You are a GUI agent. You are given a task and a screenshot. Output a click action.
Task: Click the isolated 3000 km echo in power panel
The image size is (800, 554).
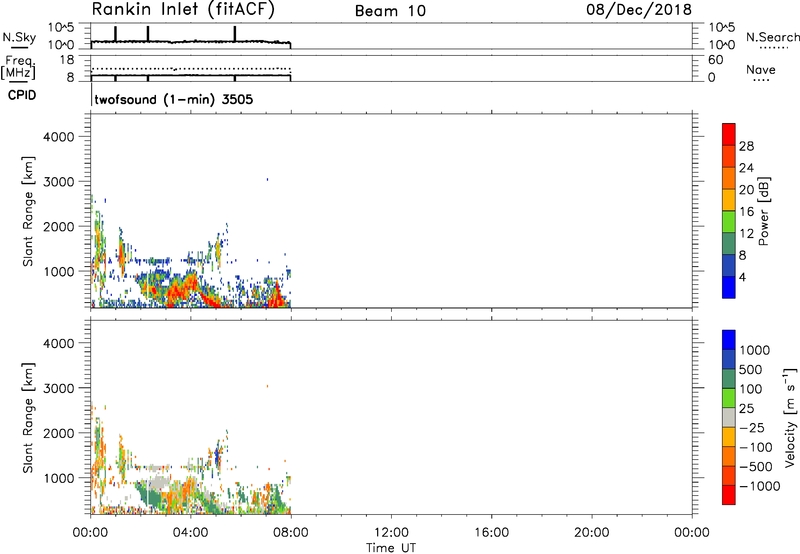tap(267, 179)
